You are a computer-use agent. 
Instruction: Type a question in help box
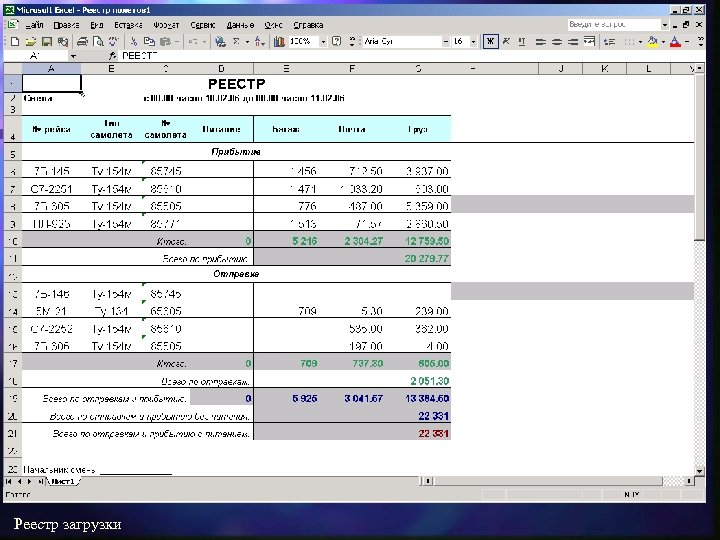click(x=613, y=25)
